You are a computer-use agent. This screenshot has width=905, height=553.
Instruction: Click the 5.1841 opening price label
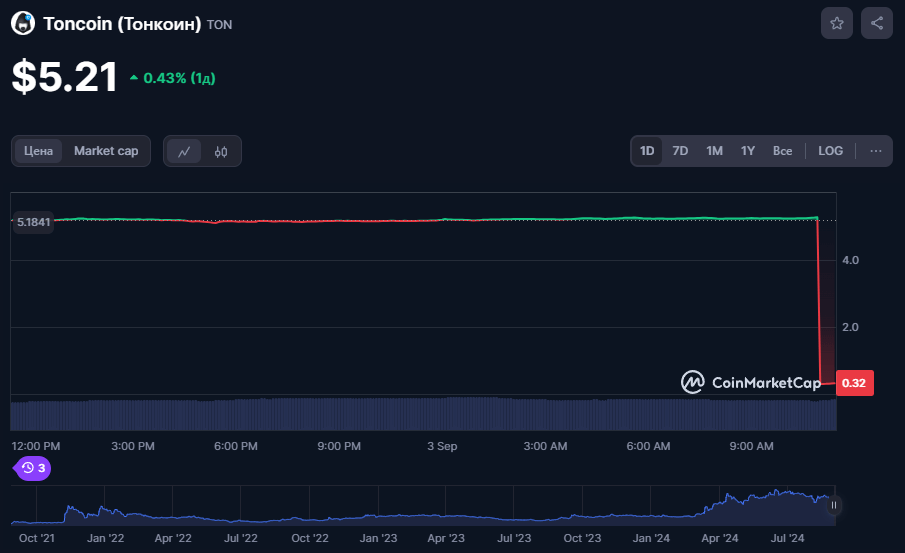coord(33,222)
